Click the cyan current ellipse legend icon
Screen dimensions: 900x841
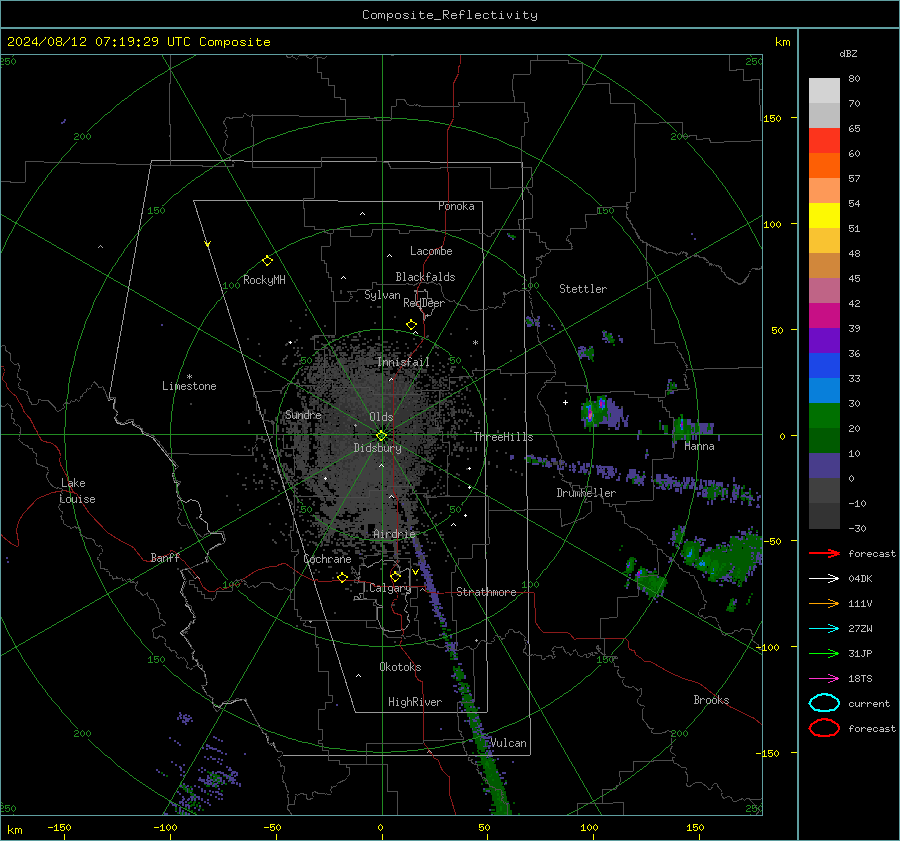coord(824,703)
